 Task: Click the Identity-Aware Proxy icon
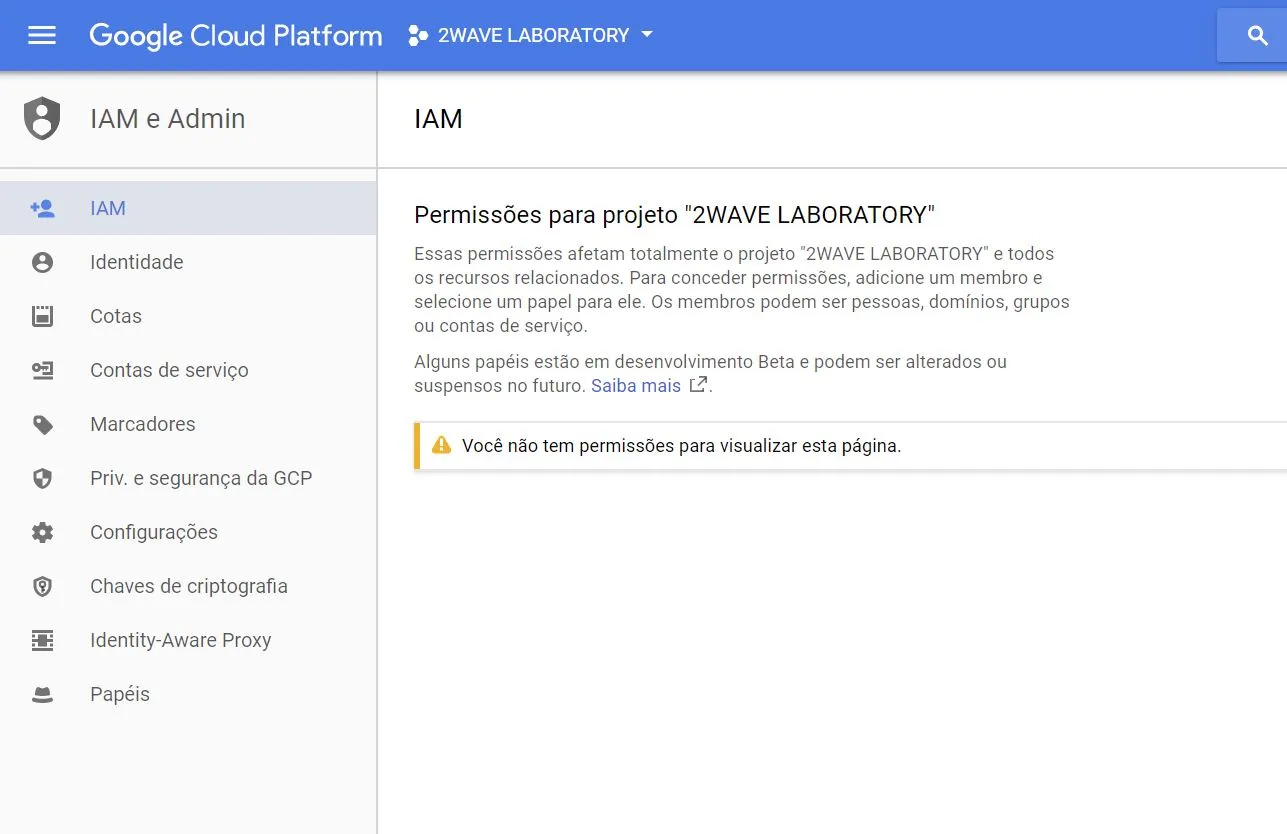click(x=42, y=640)
